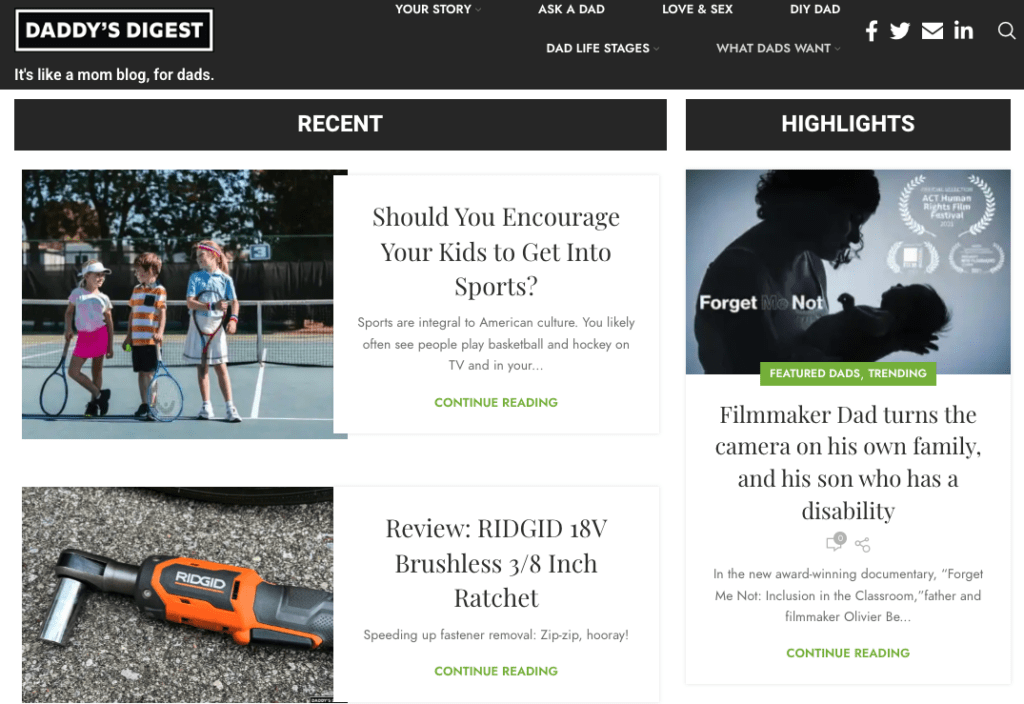Open the Facebook social icon
This screenshot has height=704, width=1024.
tap(871, 31)
